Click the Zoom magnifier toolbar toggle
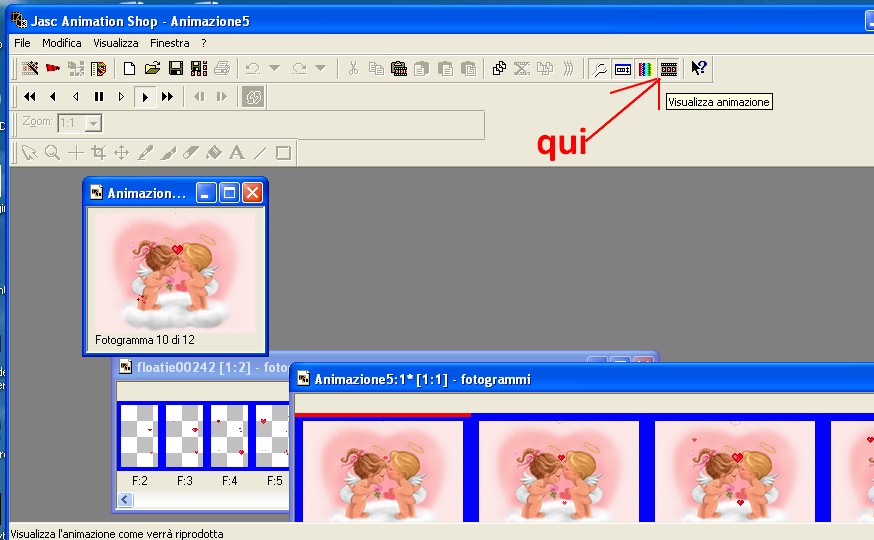 point(600,69)
